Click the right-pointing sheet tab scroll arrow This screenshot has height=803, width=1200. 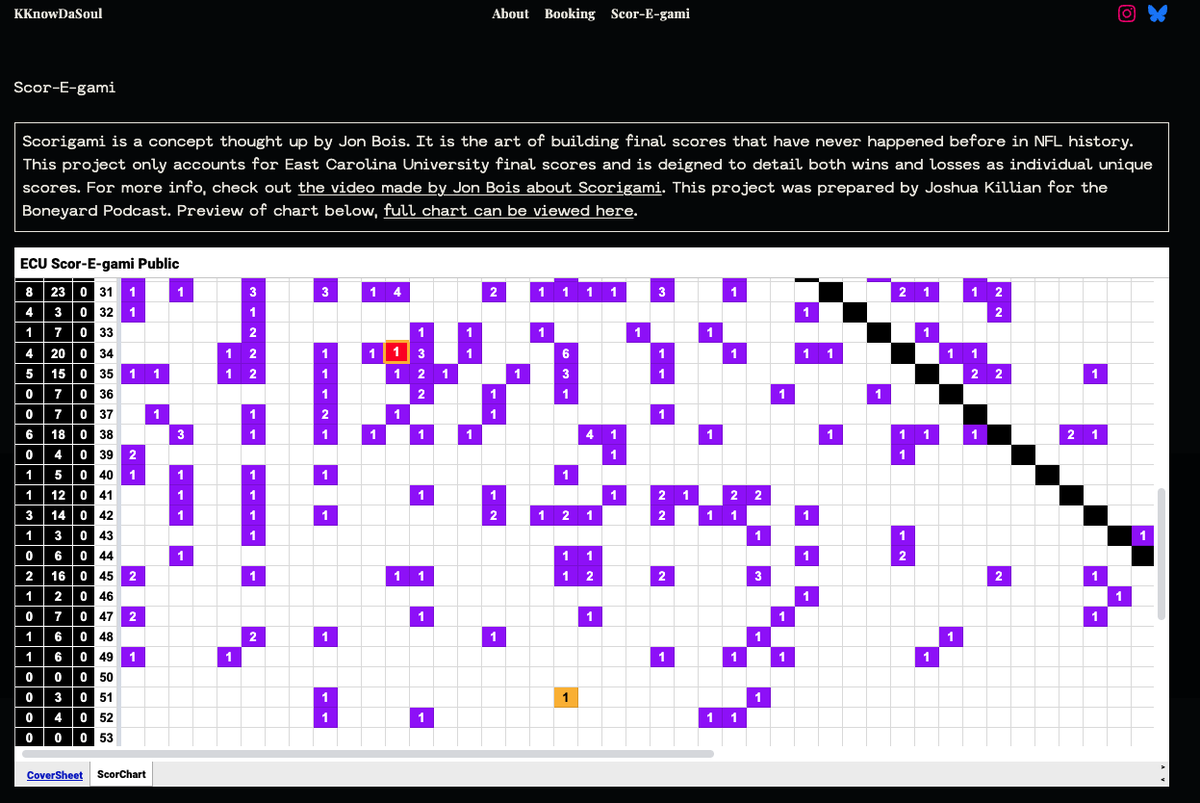point(1161,768)
